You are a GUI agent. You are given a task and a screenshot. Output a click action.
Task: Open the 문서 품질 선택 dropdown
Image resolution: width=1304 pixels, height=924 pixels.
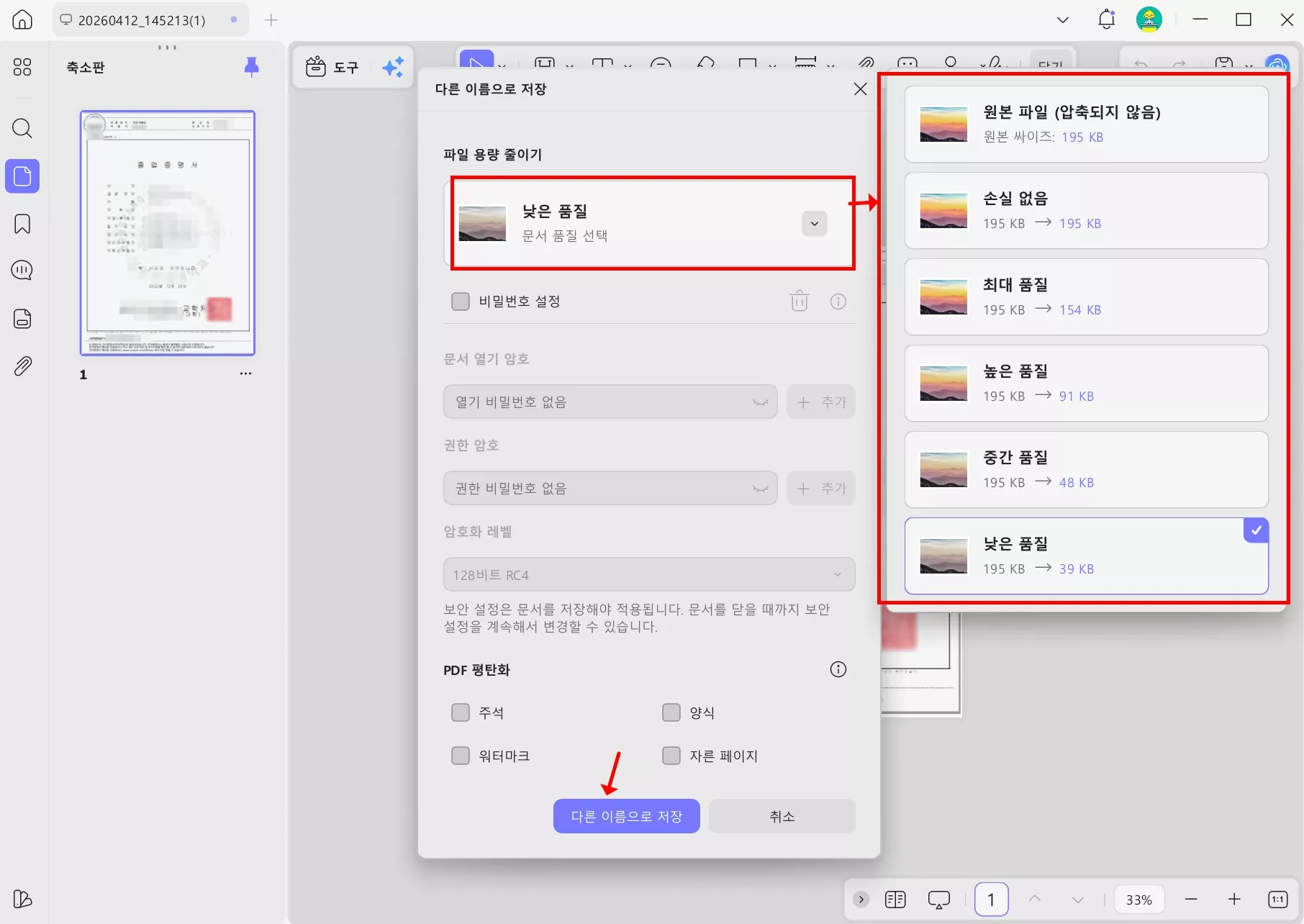[814, 223]
